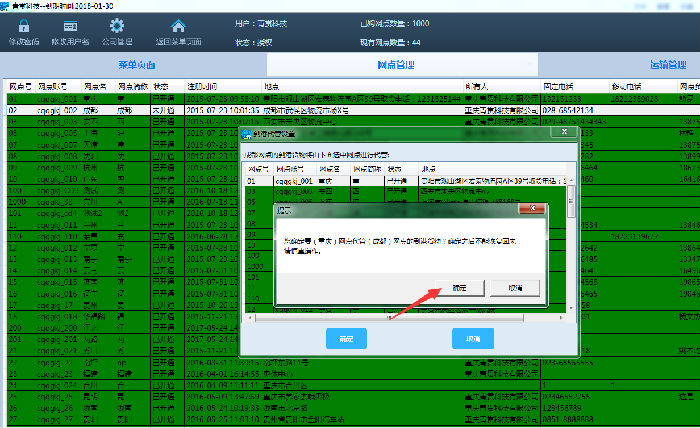This screenshot has width=700, height=428.
Task: Click the 地址 column header in main table
Action: pyautogui.click(x=270, y=87)
